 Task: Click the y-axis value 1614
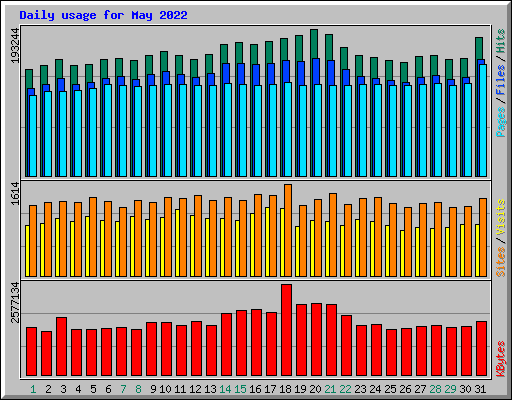pyautogui.click(x=15, y=193)
